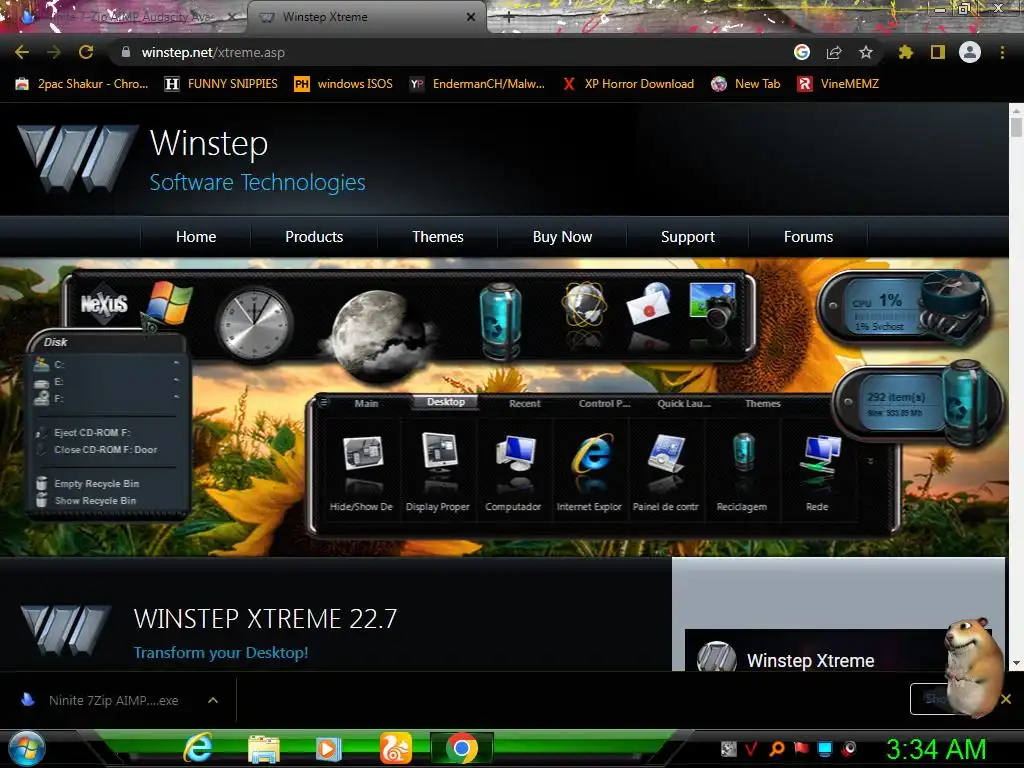Open media player taskbar icon
Image resolution: width=1024 pixels, height=768 pixels.
point(329,749)
